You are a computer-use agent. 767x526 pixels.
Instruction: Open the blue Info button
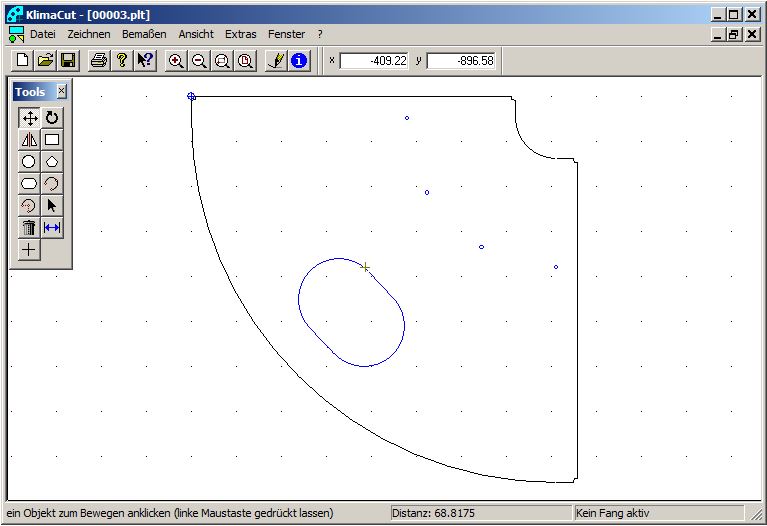299,61
